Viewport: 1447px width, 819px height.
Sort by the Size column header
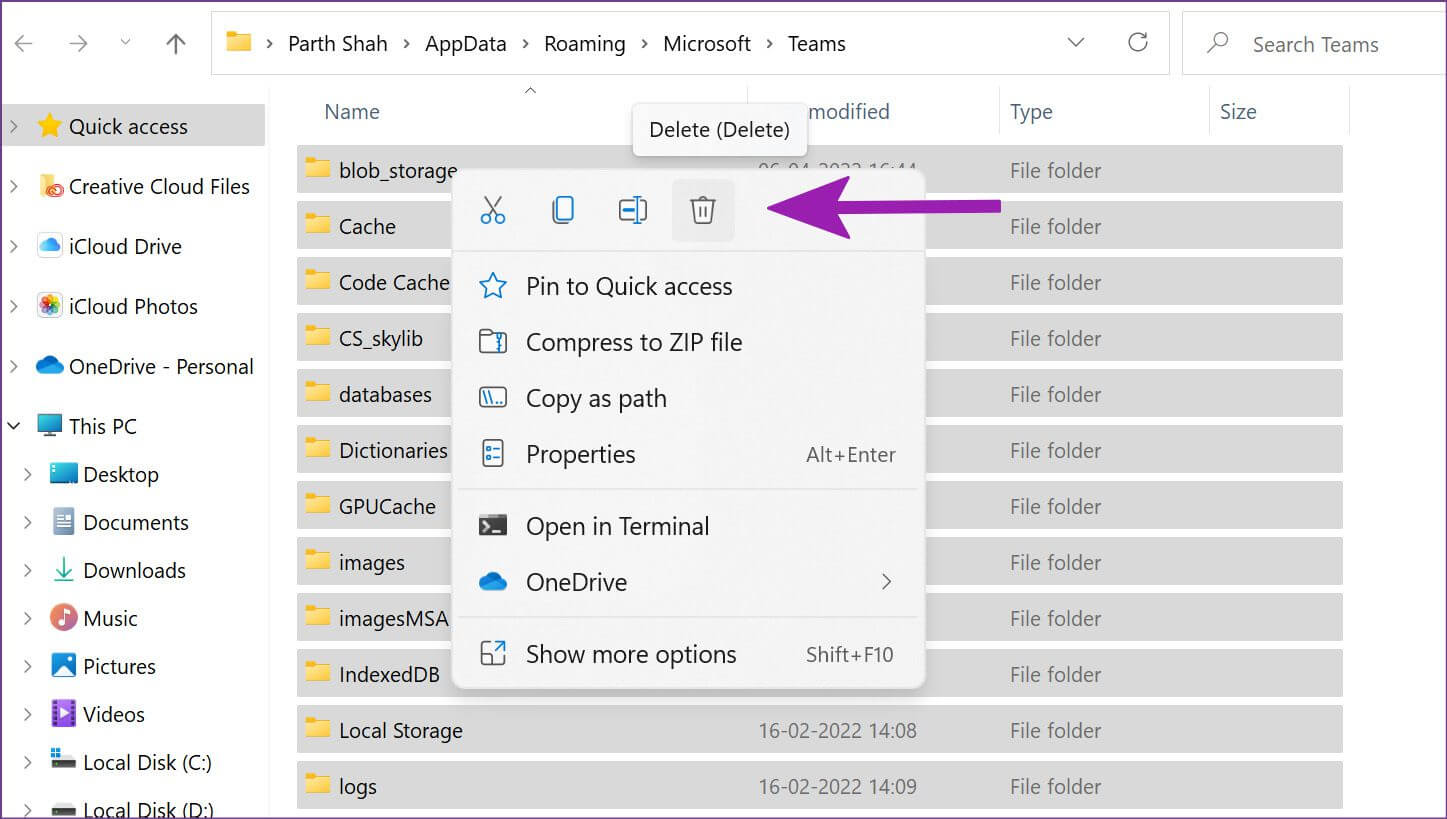pos(1238,112)
